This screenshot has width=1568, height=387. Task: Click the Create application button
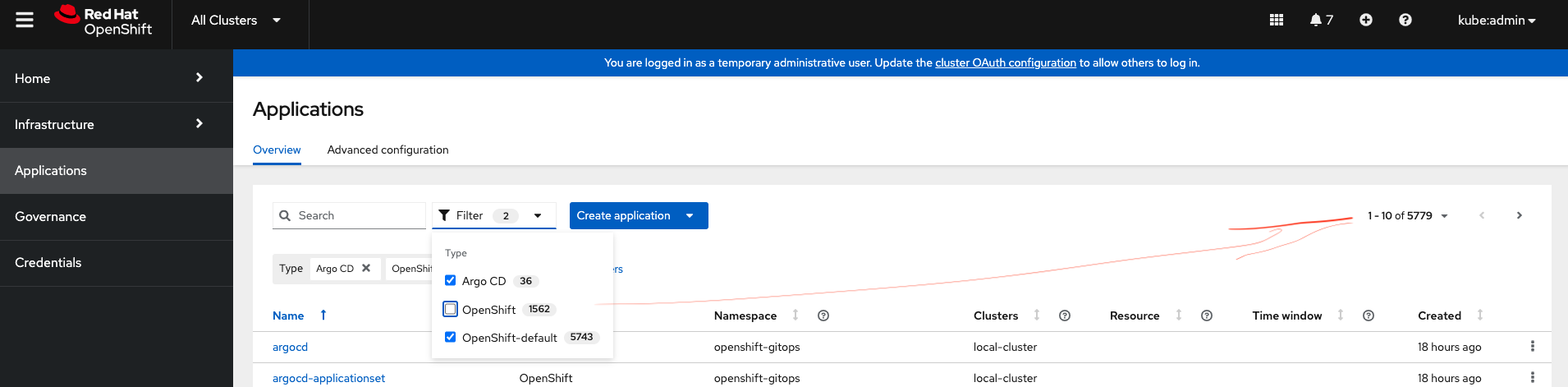[x=623, y=215]
